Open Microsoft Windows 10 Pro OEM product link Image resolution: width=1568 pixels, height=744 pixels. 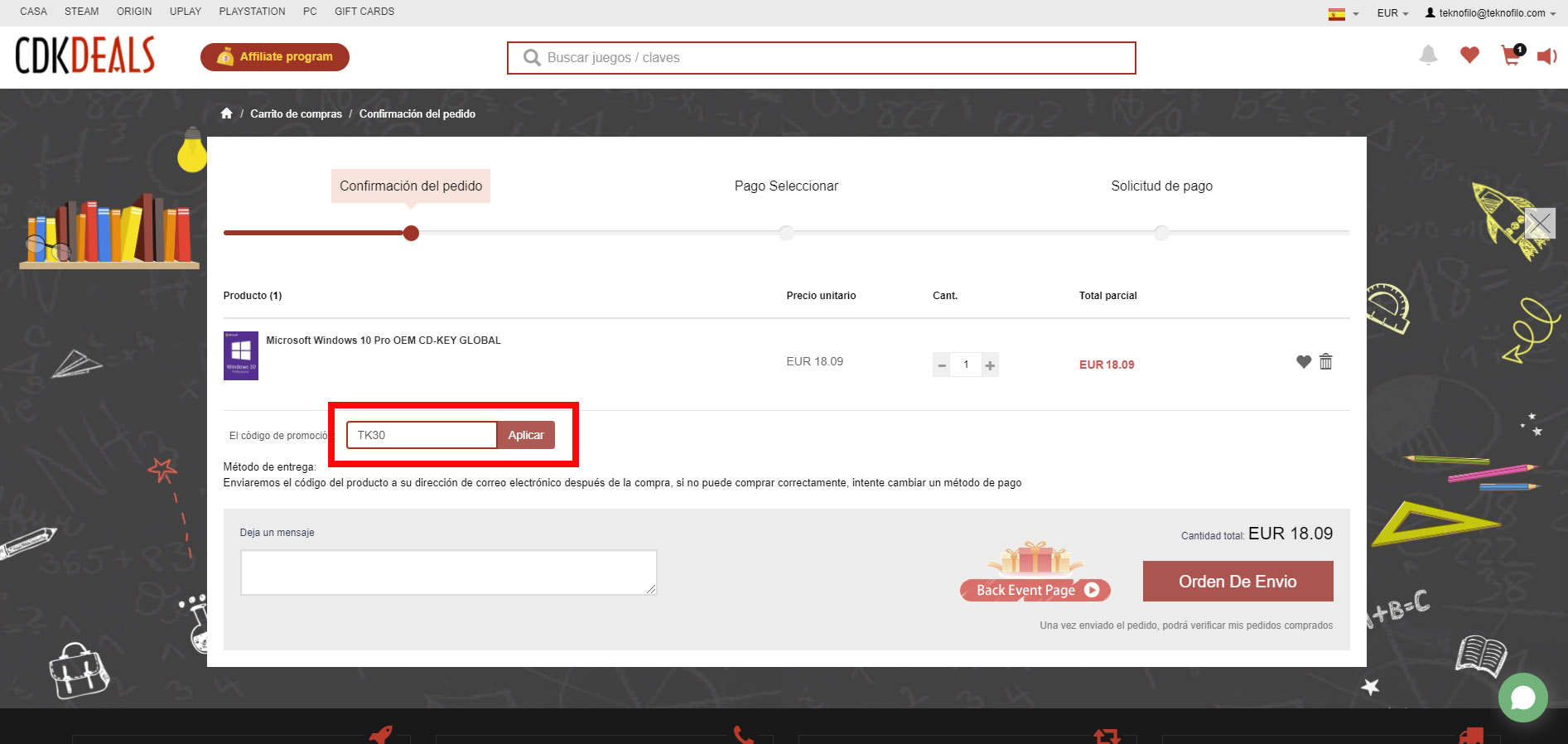click(384, 341)
